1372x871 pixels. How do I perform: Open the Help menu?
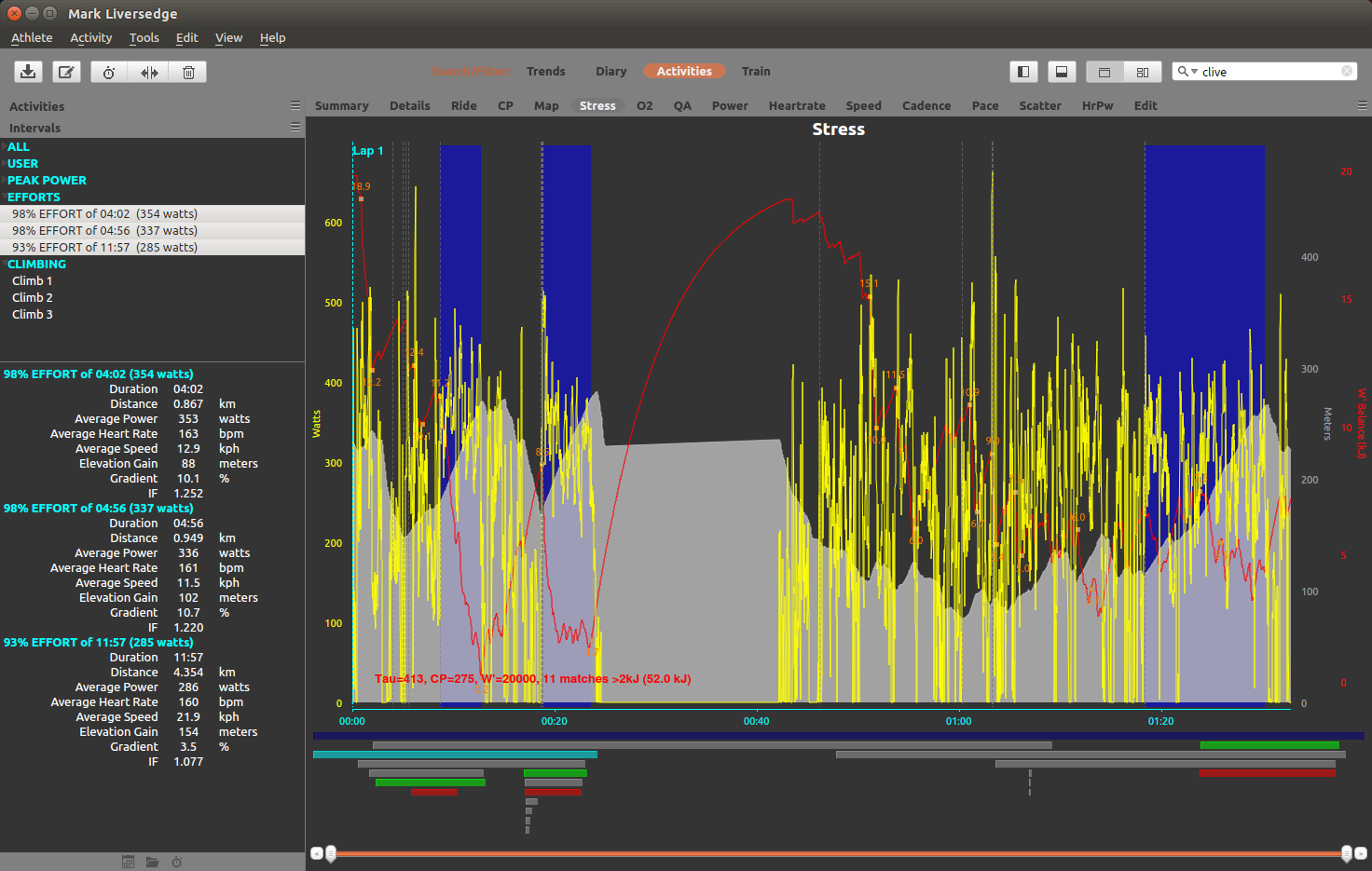273,38
